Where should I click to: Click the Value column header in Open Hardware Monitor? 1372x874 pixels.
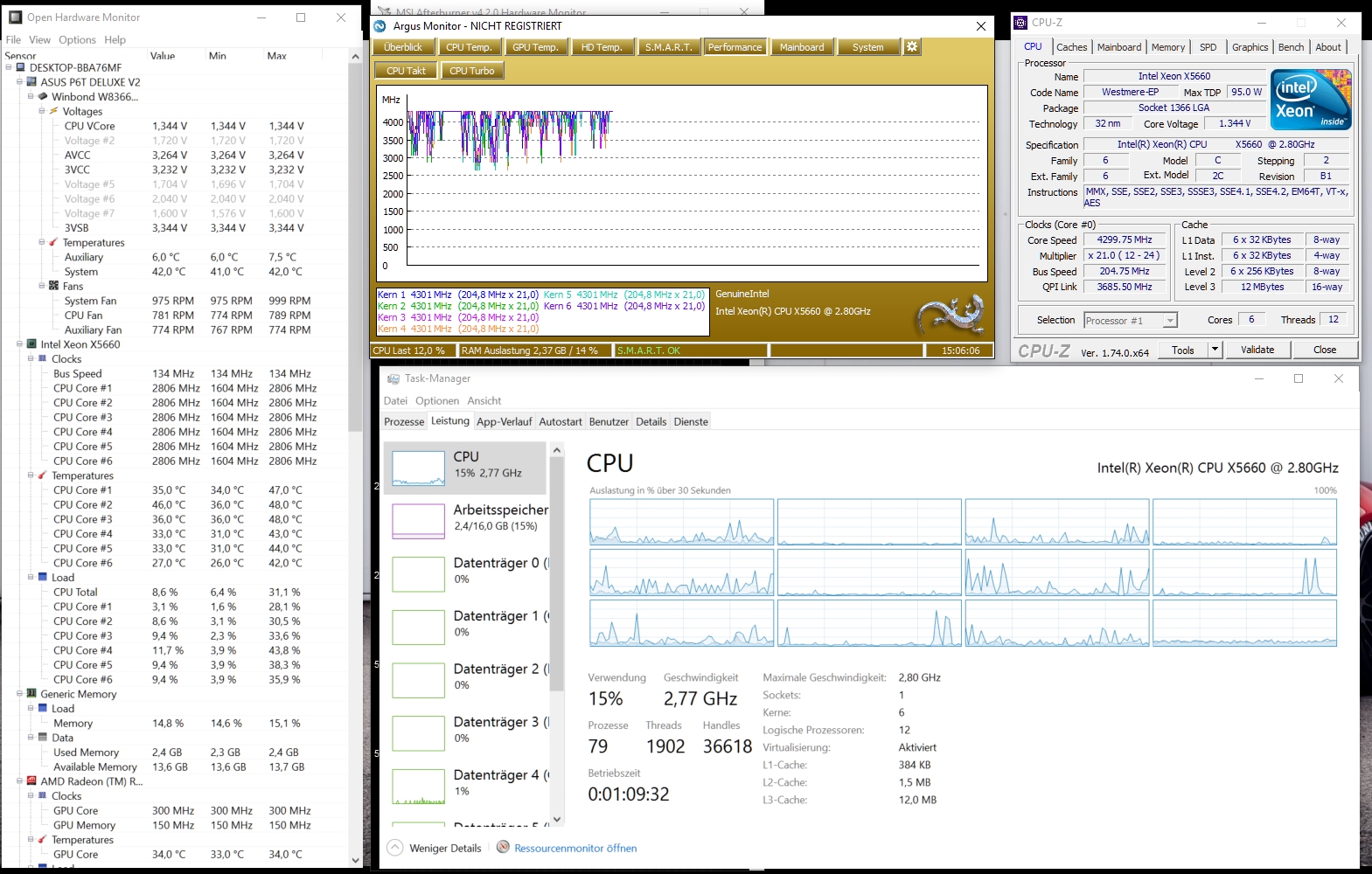pos(162,55)
